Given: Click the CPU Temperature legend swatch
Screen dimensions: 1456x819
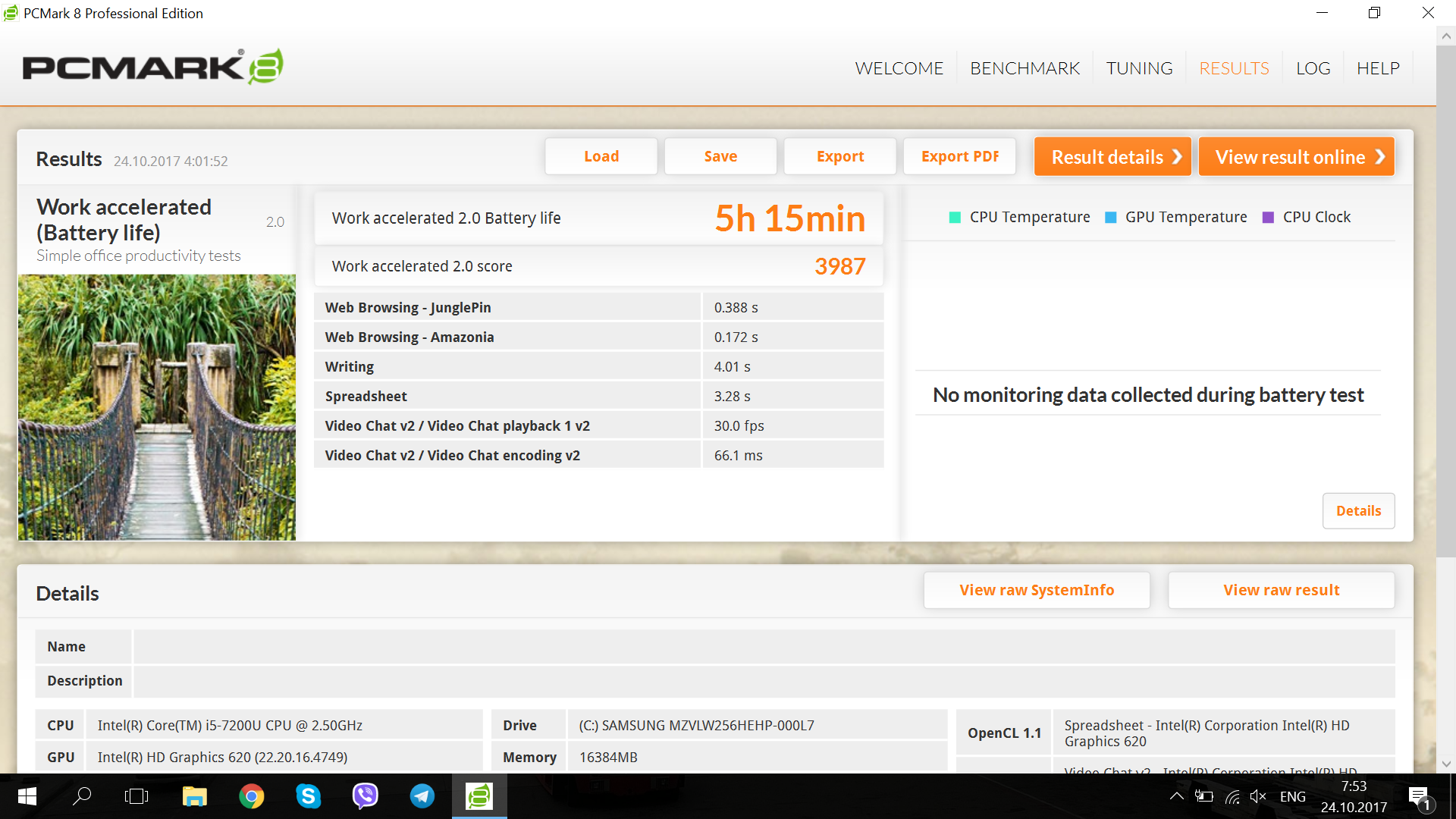Looking at the screenshot, I should pos(955,218).
